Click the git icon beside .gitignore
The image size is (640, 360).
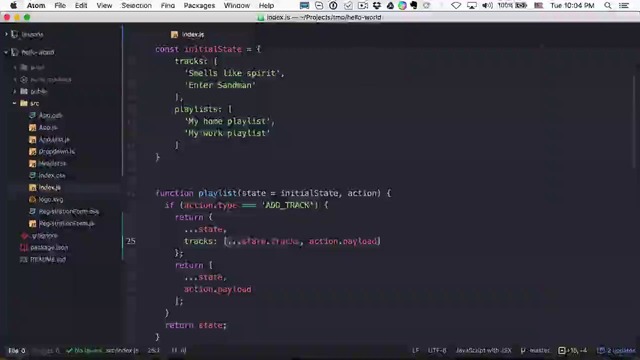(24, 236)
